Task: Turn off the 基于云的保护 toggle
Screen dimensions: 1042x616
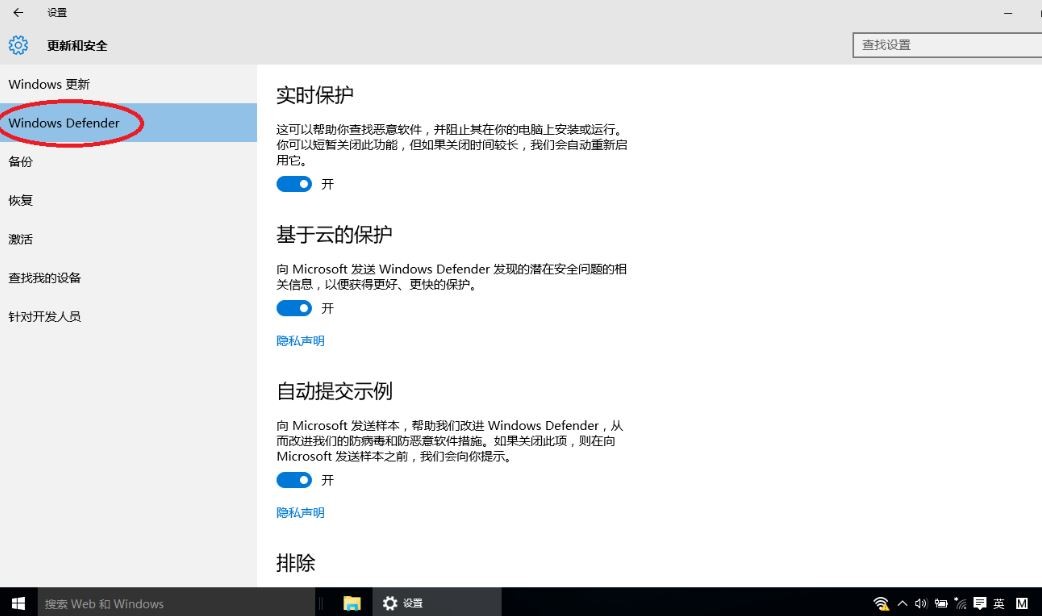Action: [x=294, y=308]
